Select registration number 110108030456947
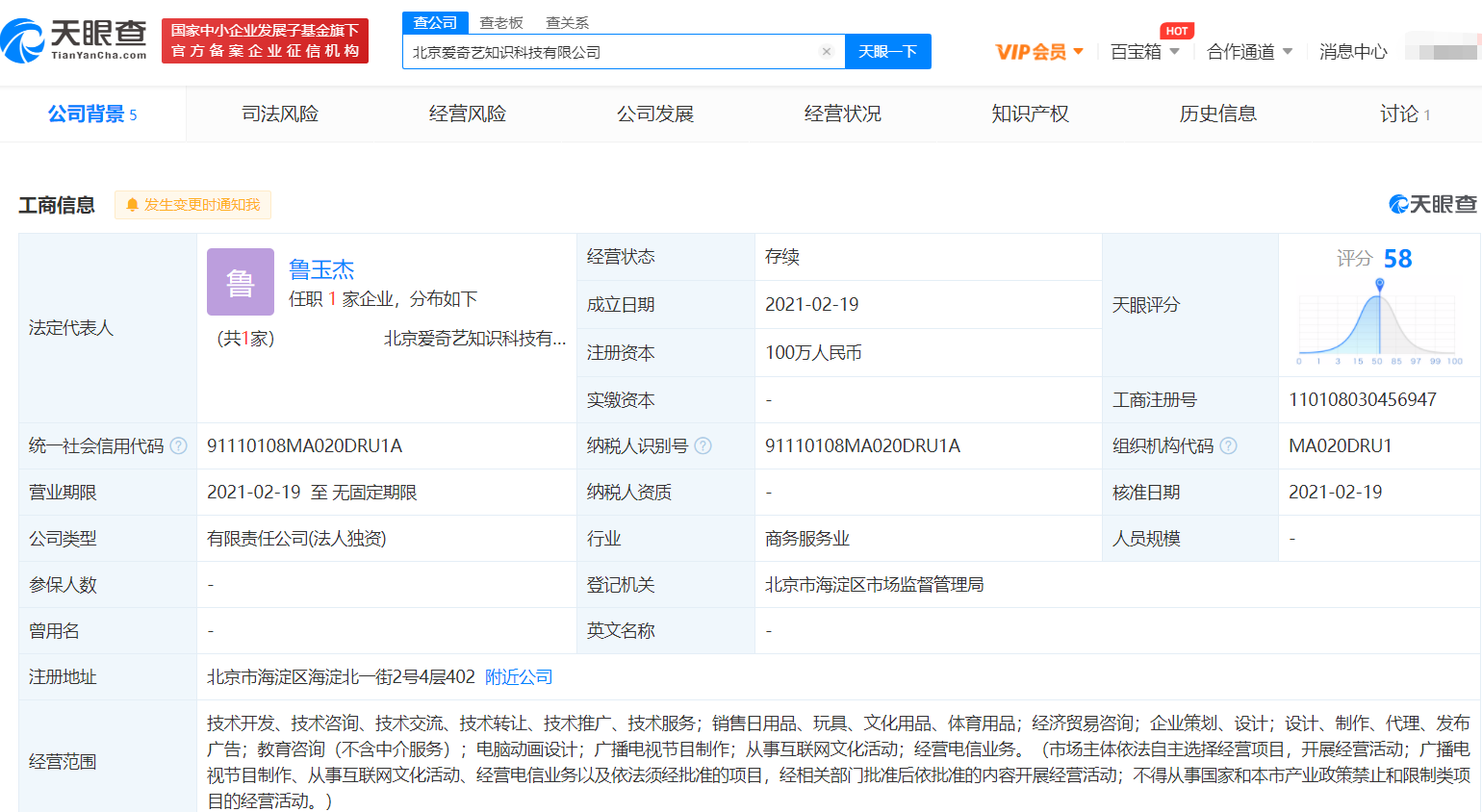1482x812 pixels. (1363, 400)
